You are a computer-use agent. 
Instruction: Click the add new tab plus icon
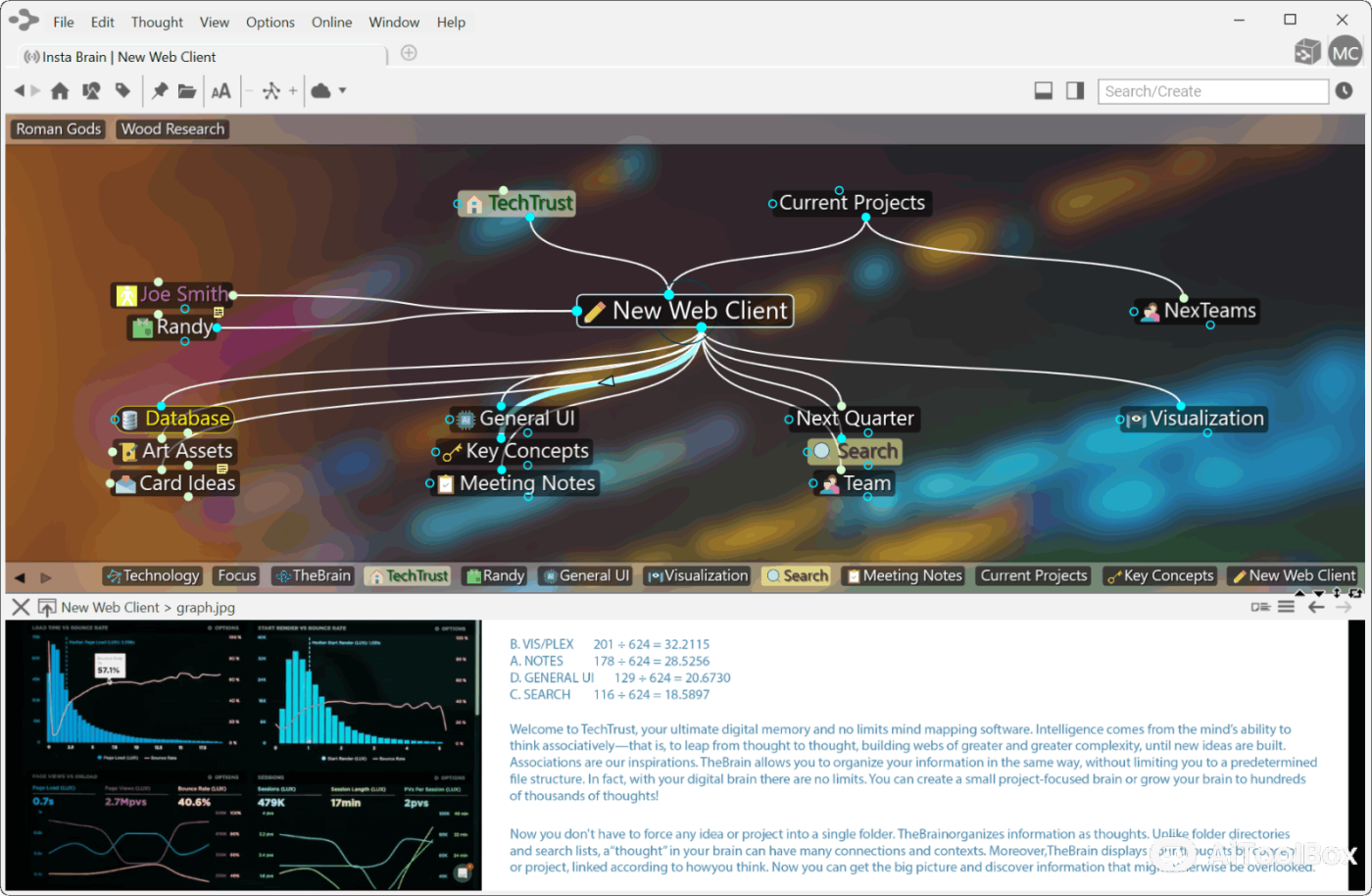pos(409,53)
